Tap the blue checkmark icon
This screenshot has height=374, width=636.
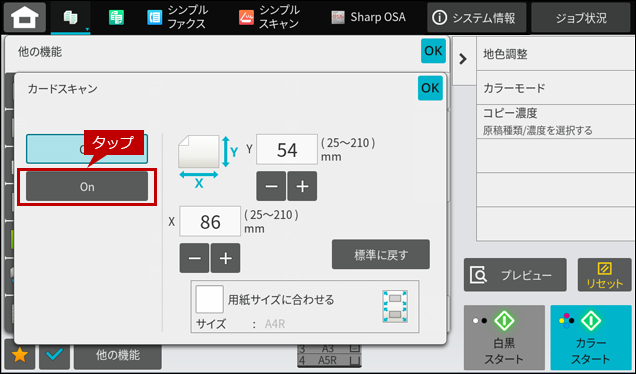(54, 355)
